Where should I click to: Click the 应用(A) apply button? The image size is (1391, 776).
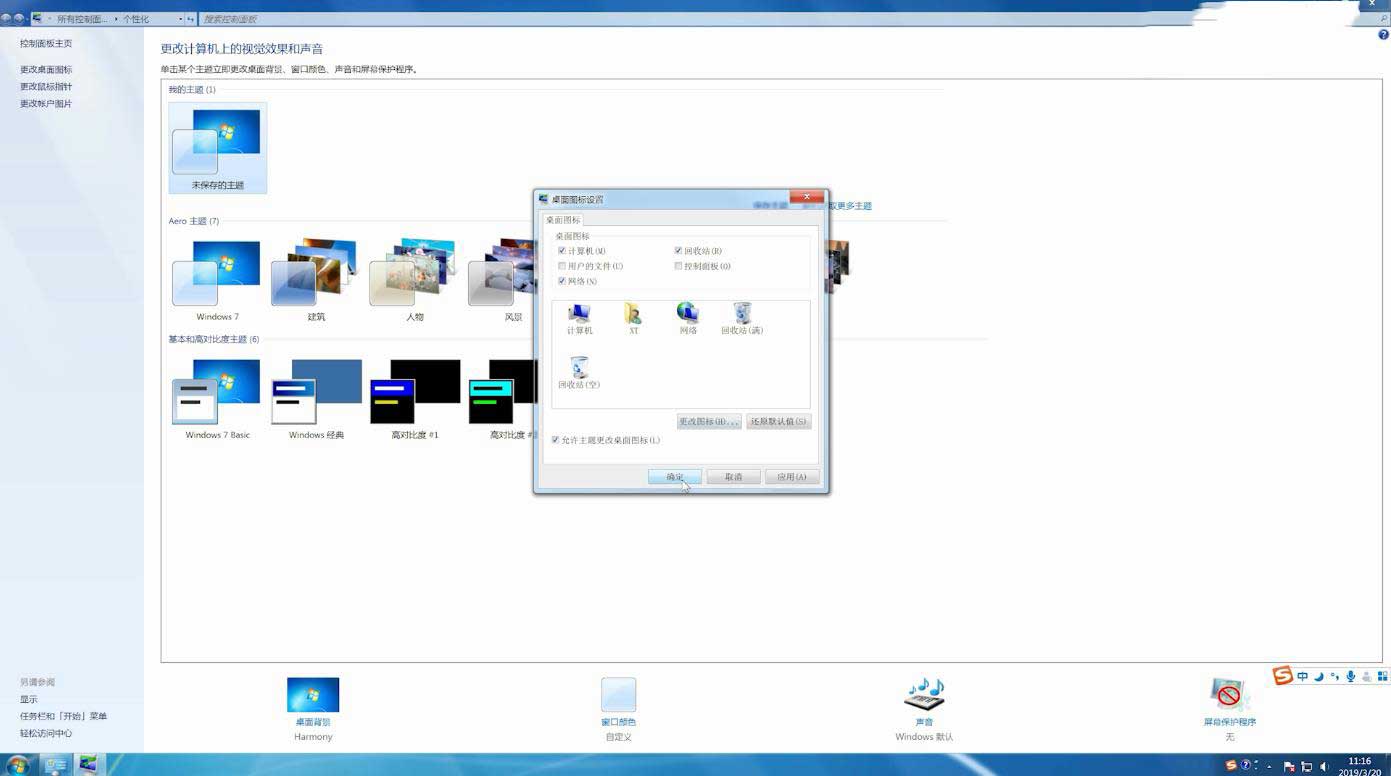tap(792, 477)
